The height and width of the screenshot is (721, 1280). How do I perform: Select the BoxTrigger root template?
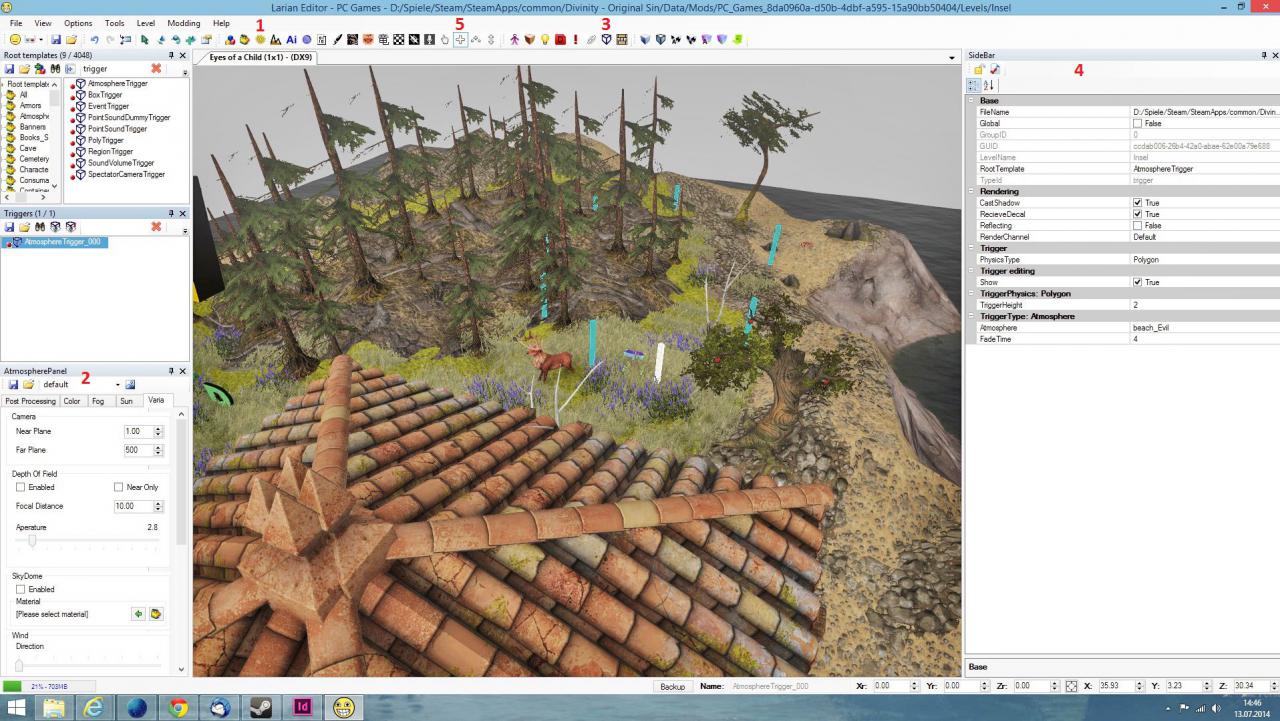[x=105, y=95]
